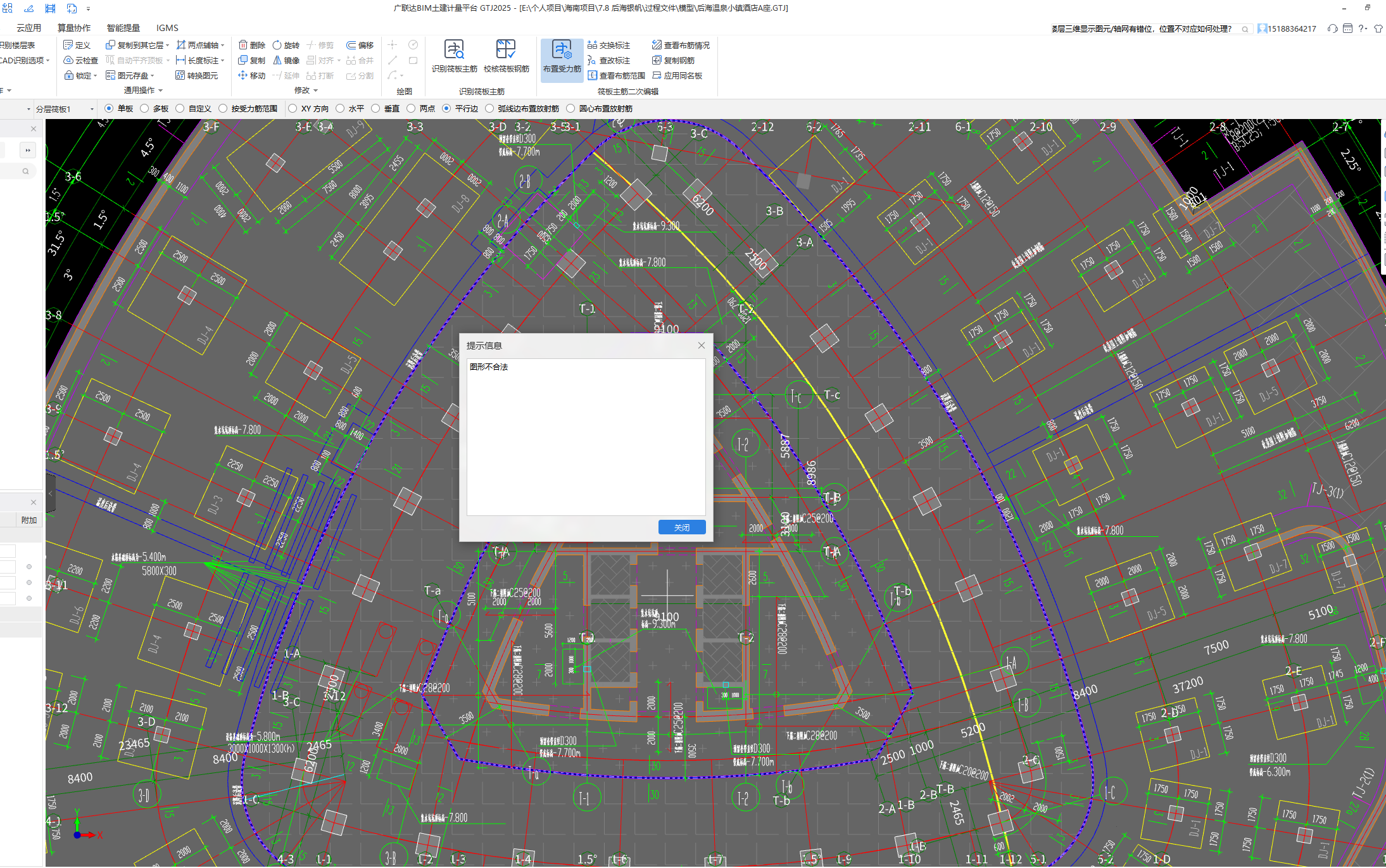Click the skin/theme shirt icon
This screenshot has height=868, width=1386.
click(x=1378, y=28)
